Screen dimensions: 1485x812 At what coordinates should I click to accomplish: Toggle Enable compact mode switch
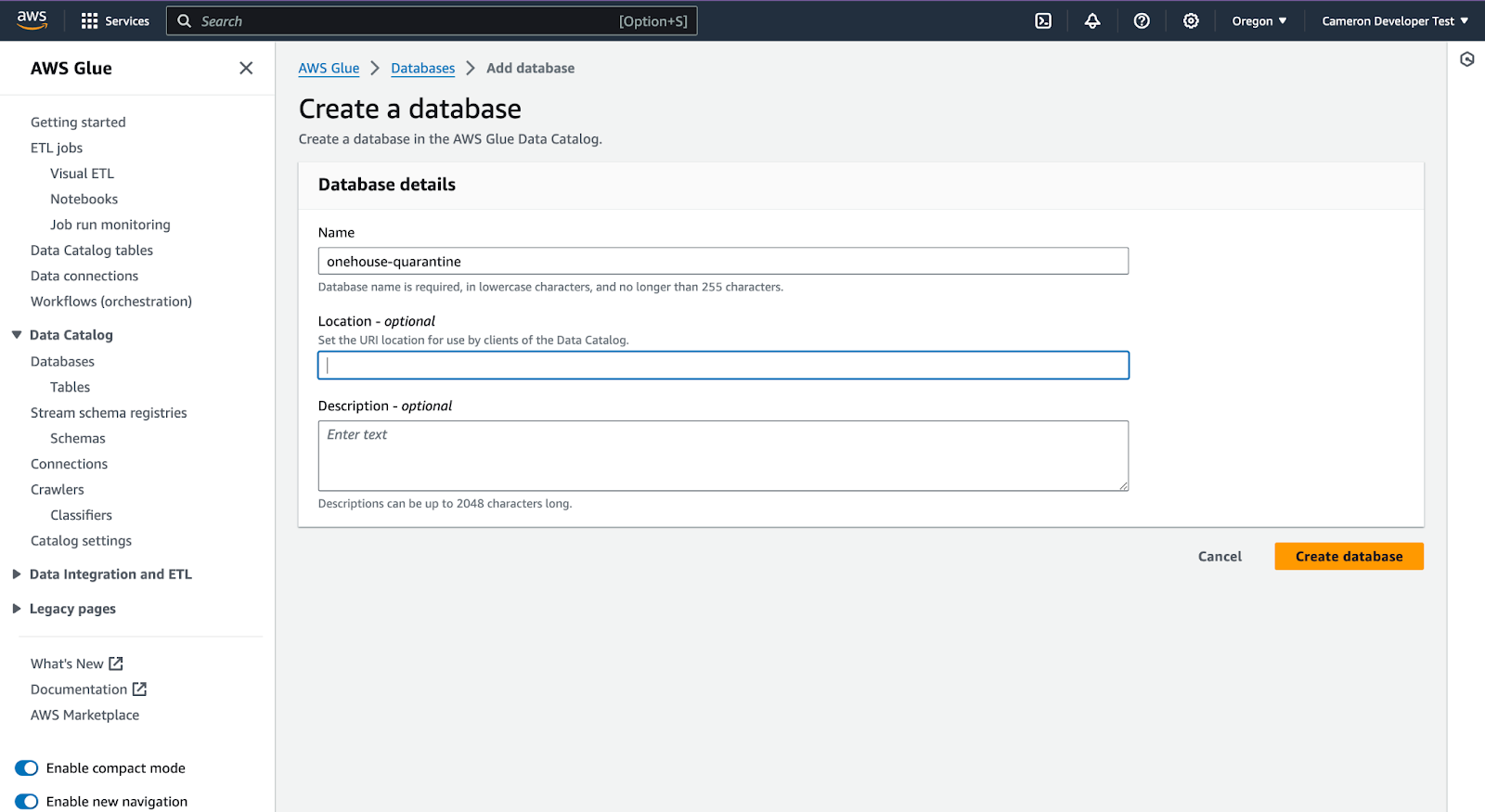(26, 767)
